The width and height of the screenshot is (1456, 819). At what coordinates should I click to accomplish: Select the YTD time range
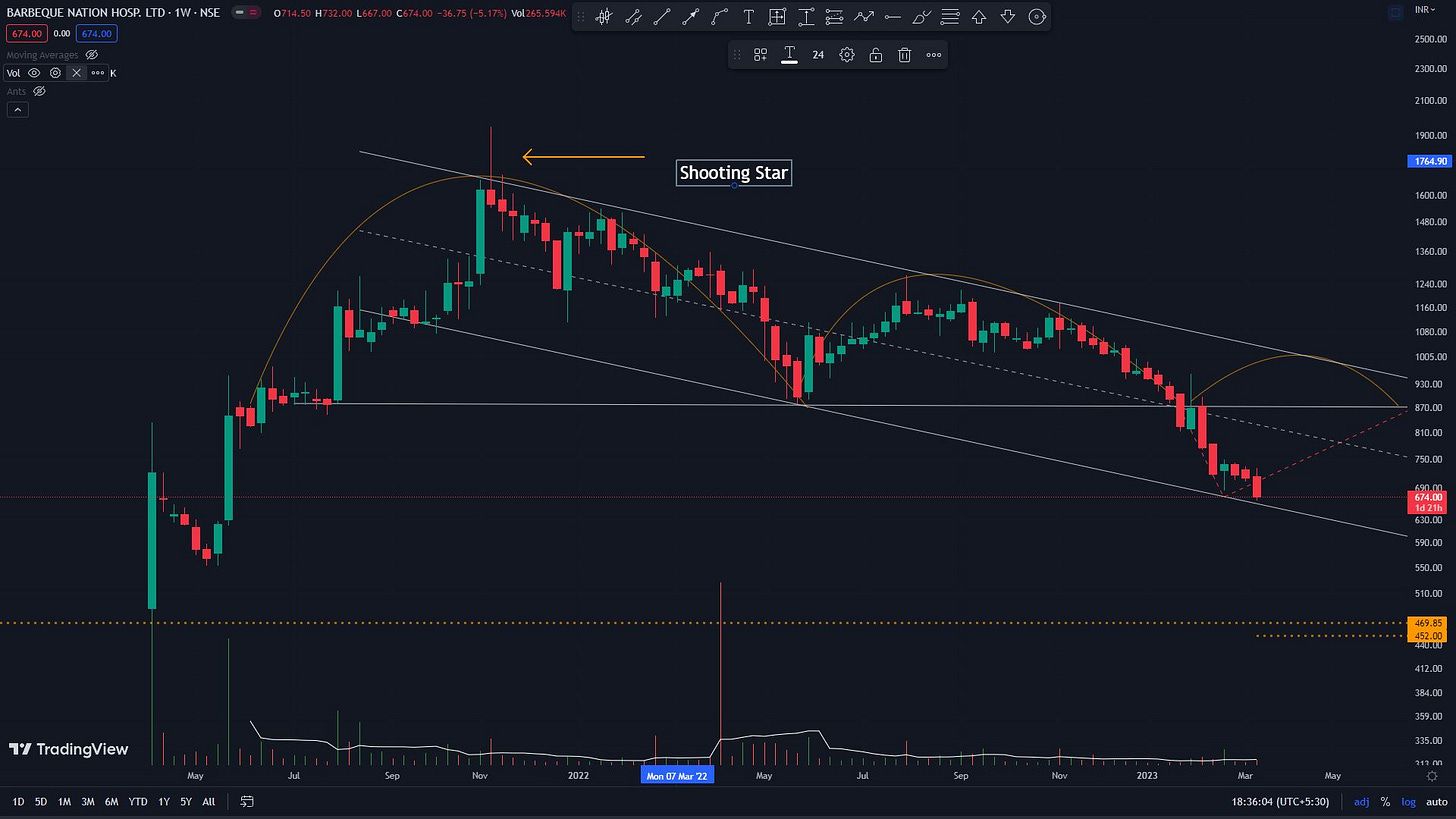[x=138, y=801]
